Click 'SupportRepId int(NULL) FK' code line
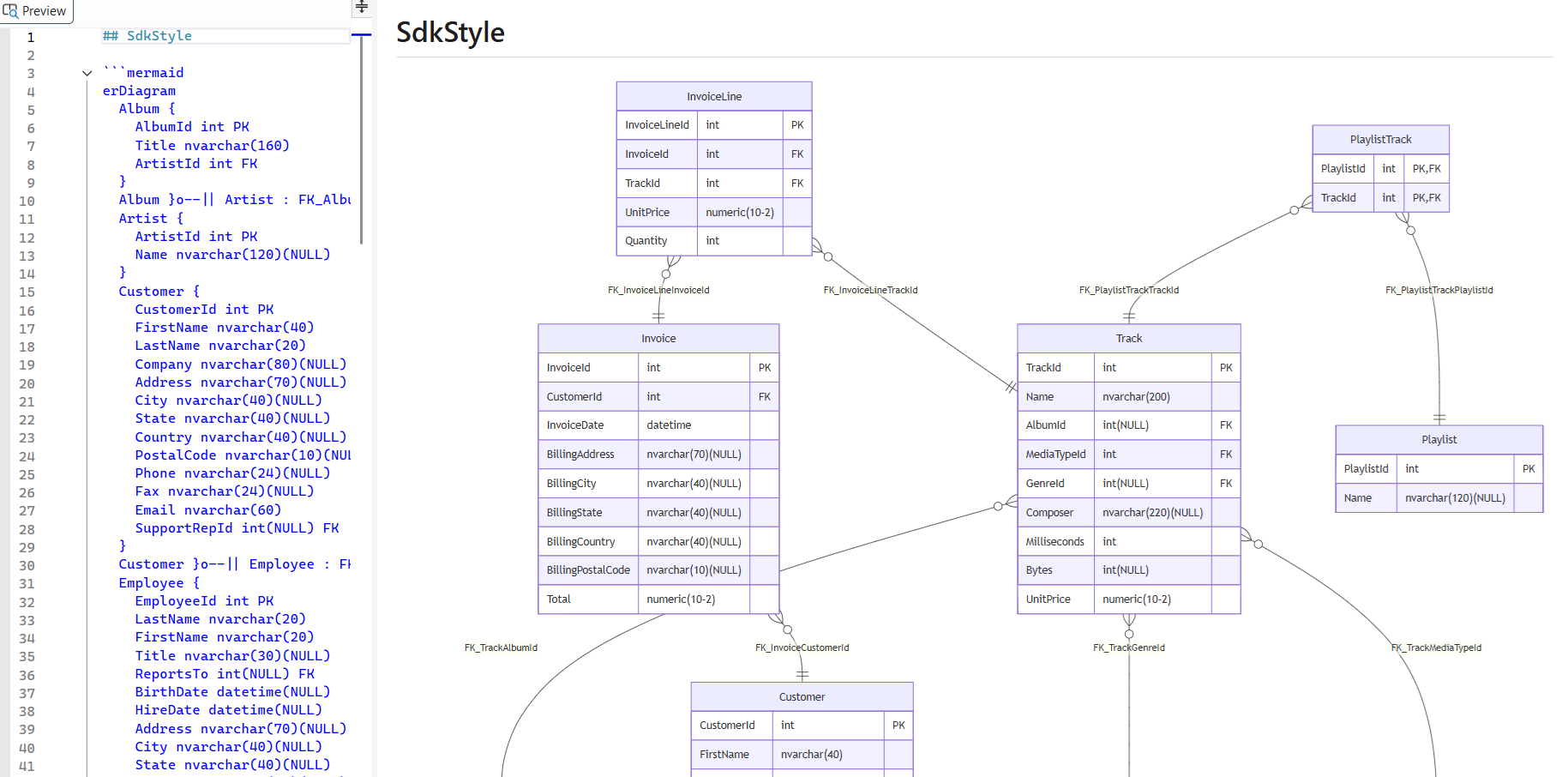The image size is (1568, 777). (237, 528)
